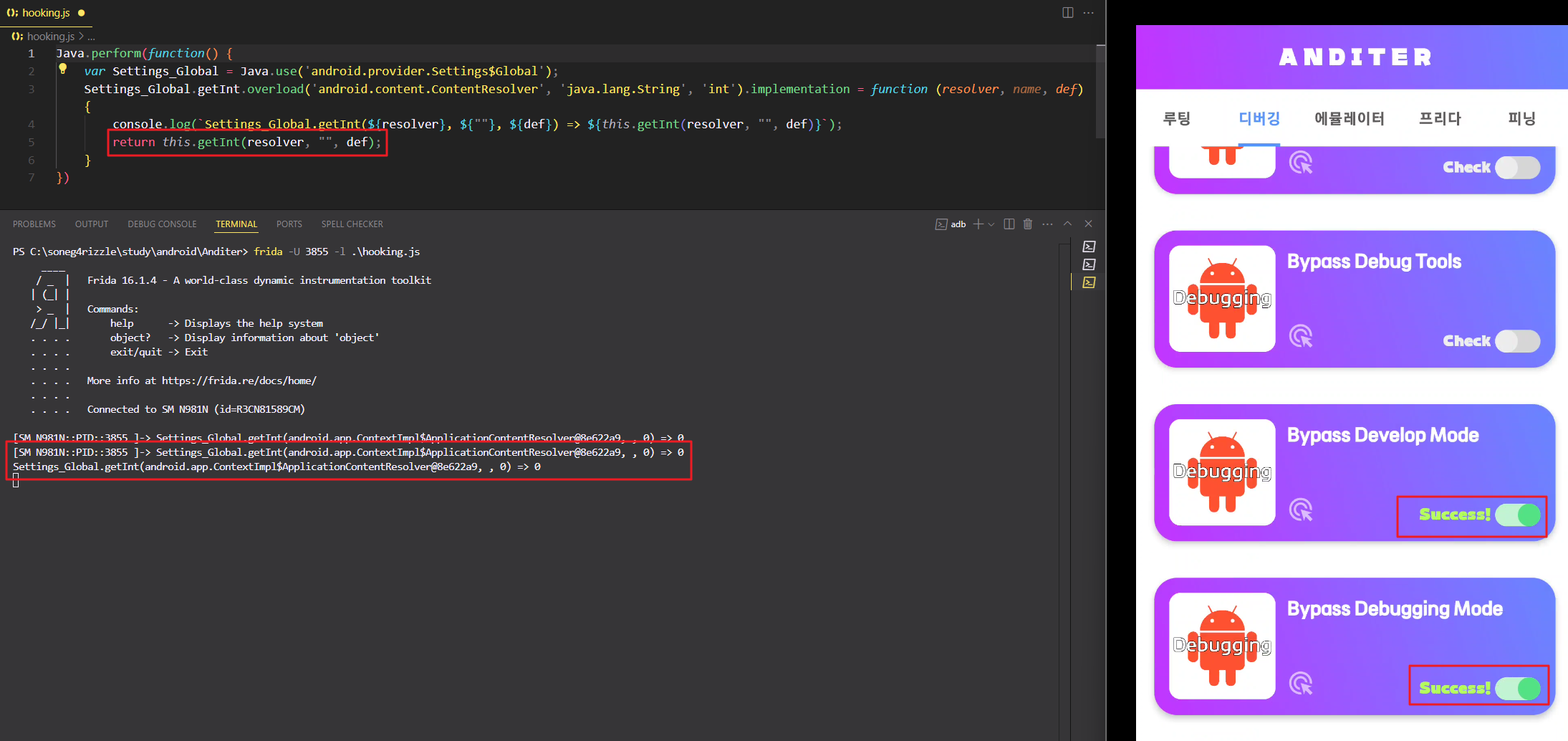Screen dimensions: 1568x741
Task: Toggle Bypass Develop Mode success switch
Action: tap(1517, 515)
